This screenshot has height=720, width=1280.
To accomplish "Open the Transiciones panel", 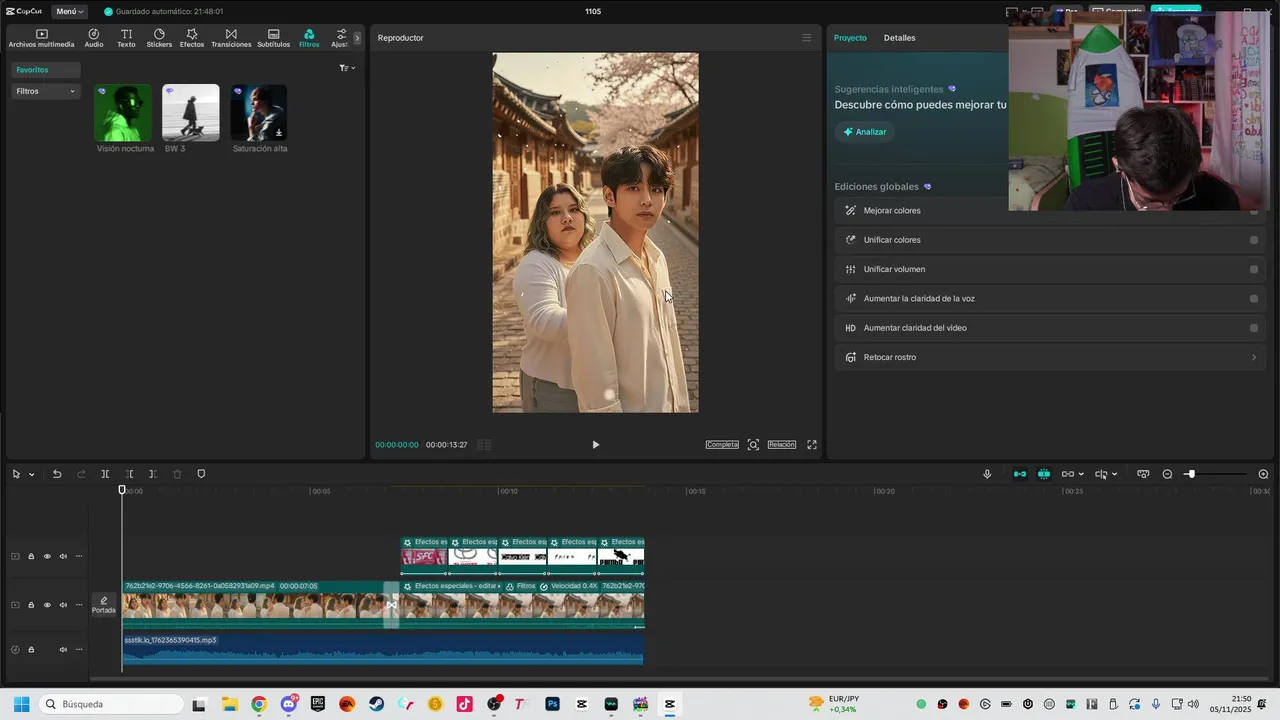I will pos(231,38).
